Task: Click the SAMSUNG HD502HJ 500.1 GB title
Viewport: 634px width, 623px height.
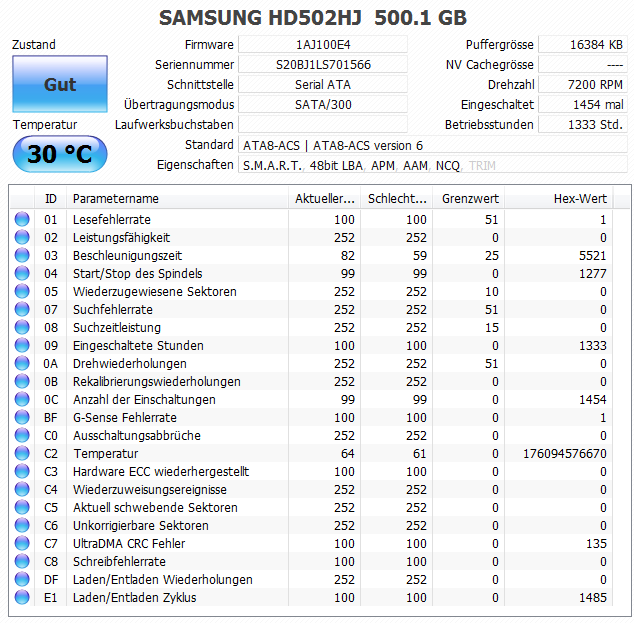Action: click(313, 18)
